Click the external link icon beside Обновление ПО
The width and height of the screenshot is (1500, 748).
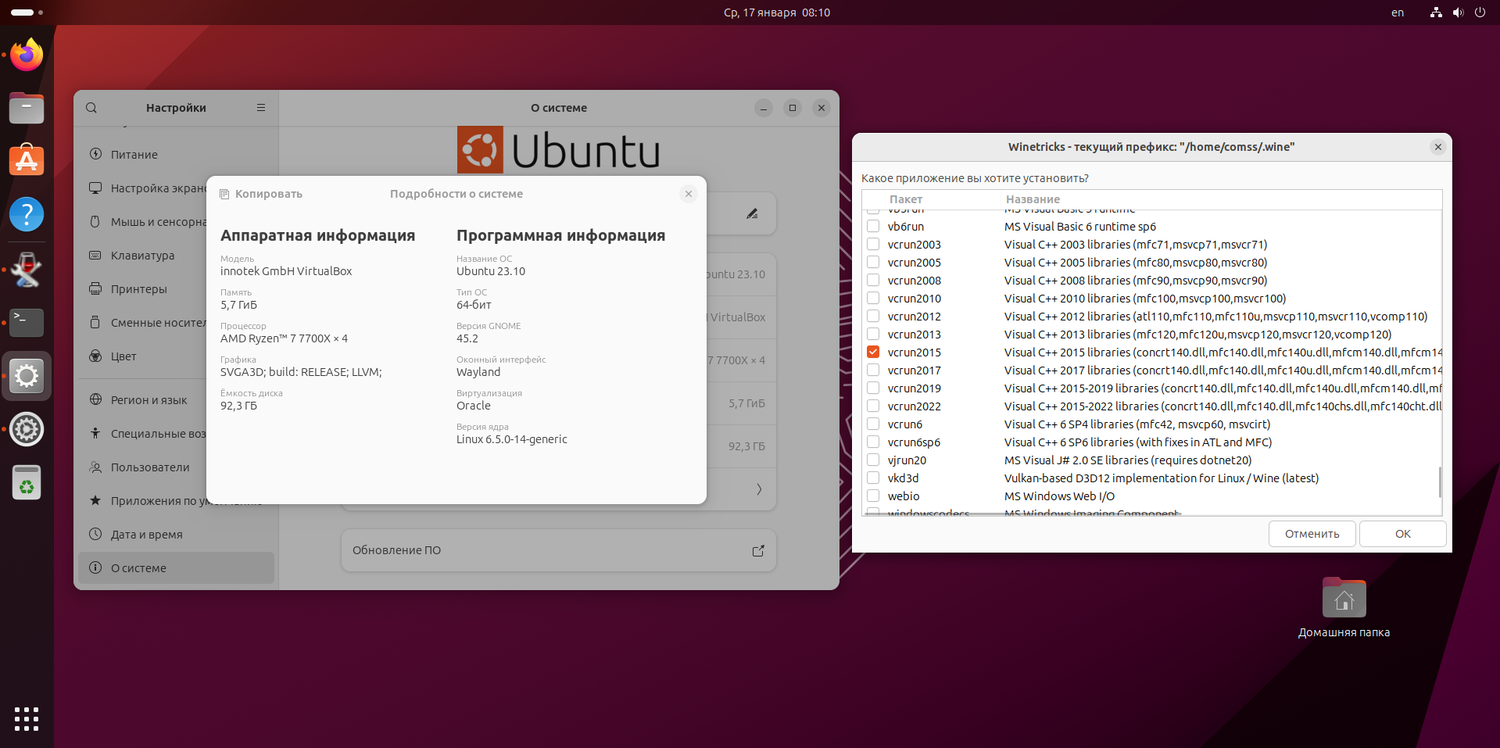click(758, 550)
